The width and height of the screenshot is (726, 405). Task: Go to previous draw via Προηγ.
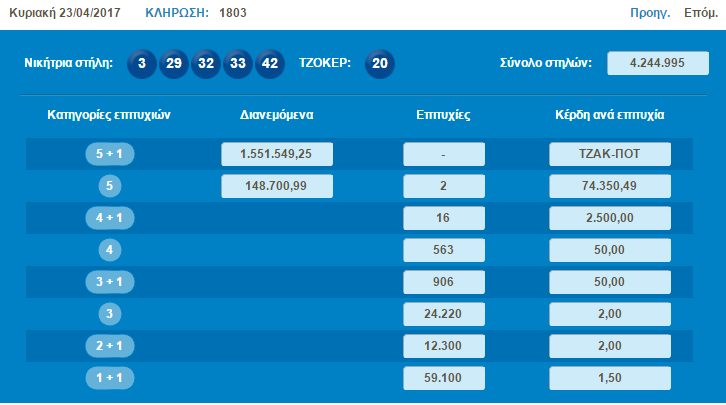point(650,13)
